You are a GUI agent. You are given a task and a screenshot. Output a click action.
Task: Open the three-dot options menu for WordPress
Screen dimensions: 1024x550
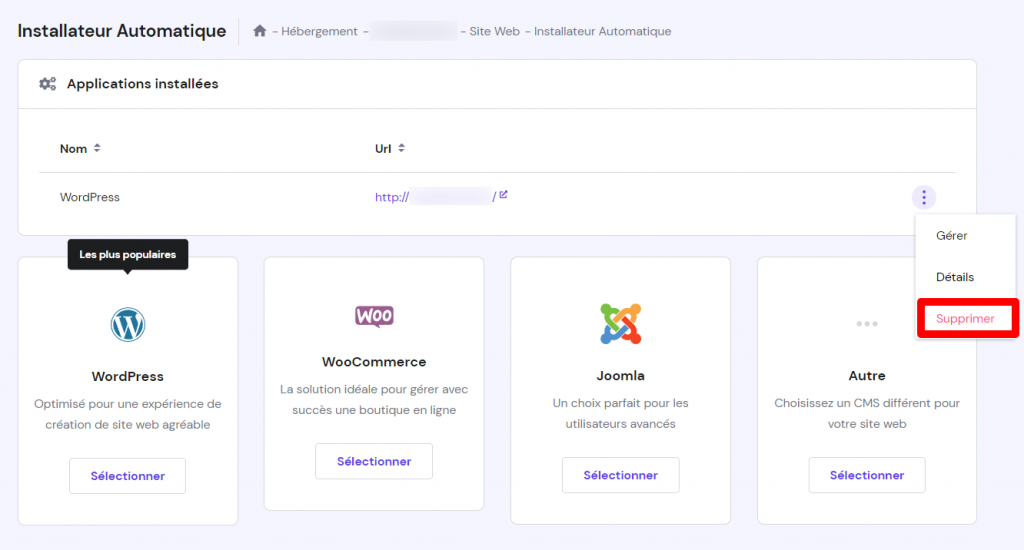(x=924, y=198)
